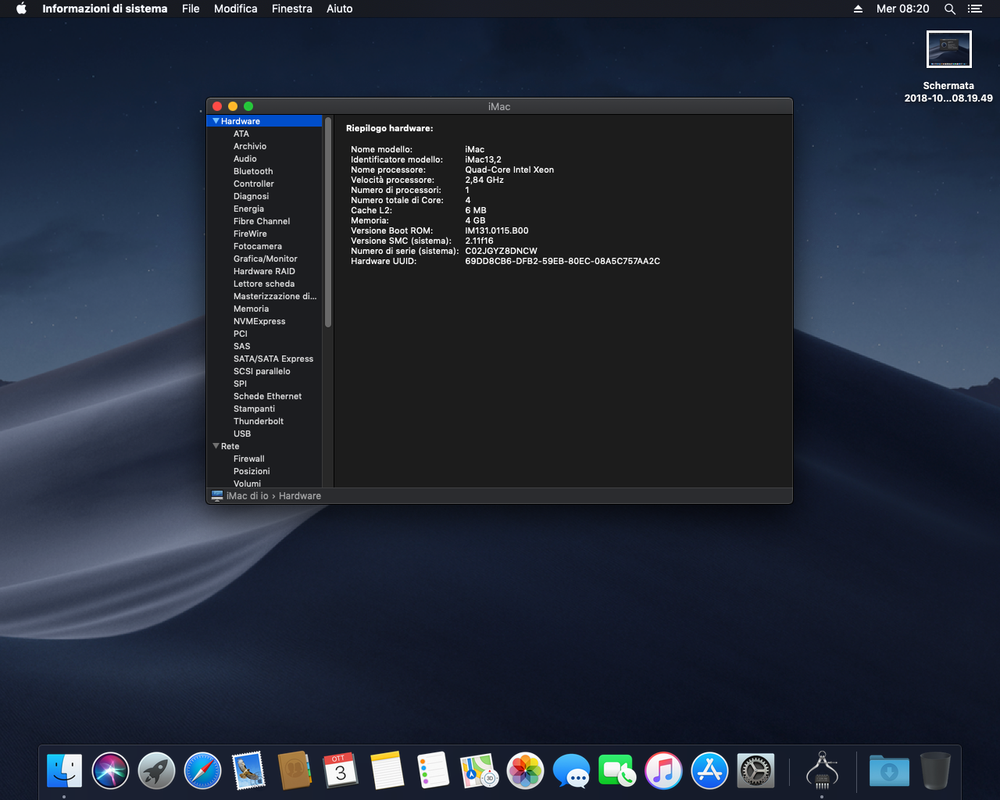Image resolution: width=1000 pixels, height=800 pixels.
Task: Select Grafica/Monitor in sidebar
Action: tap(264, 258)
